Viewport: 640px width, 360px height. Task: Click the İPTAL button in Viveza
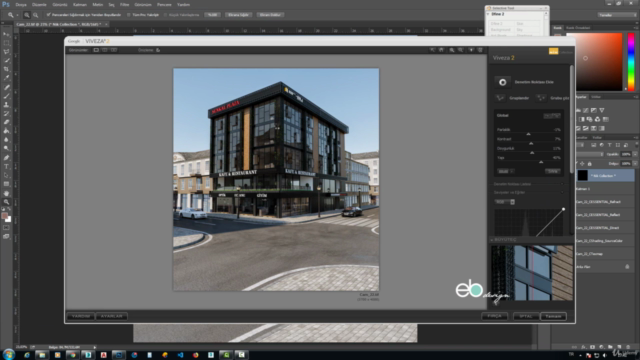[525, 316]
